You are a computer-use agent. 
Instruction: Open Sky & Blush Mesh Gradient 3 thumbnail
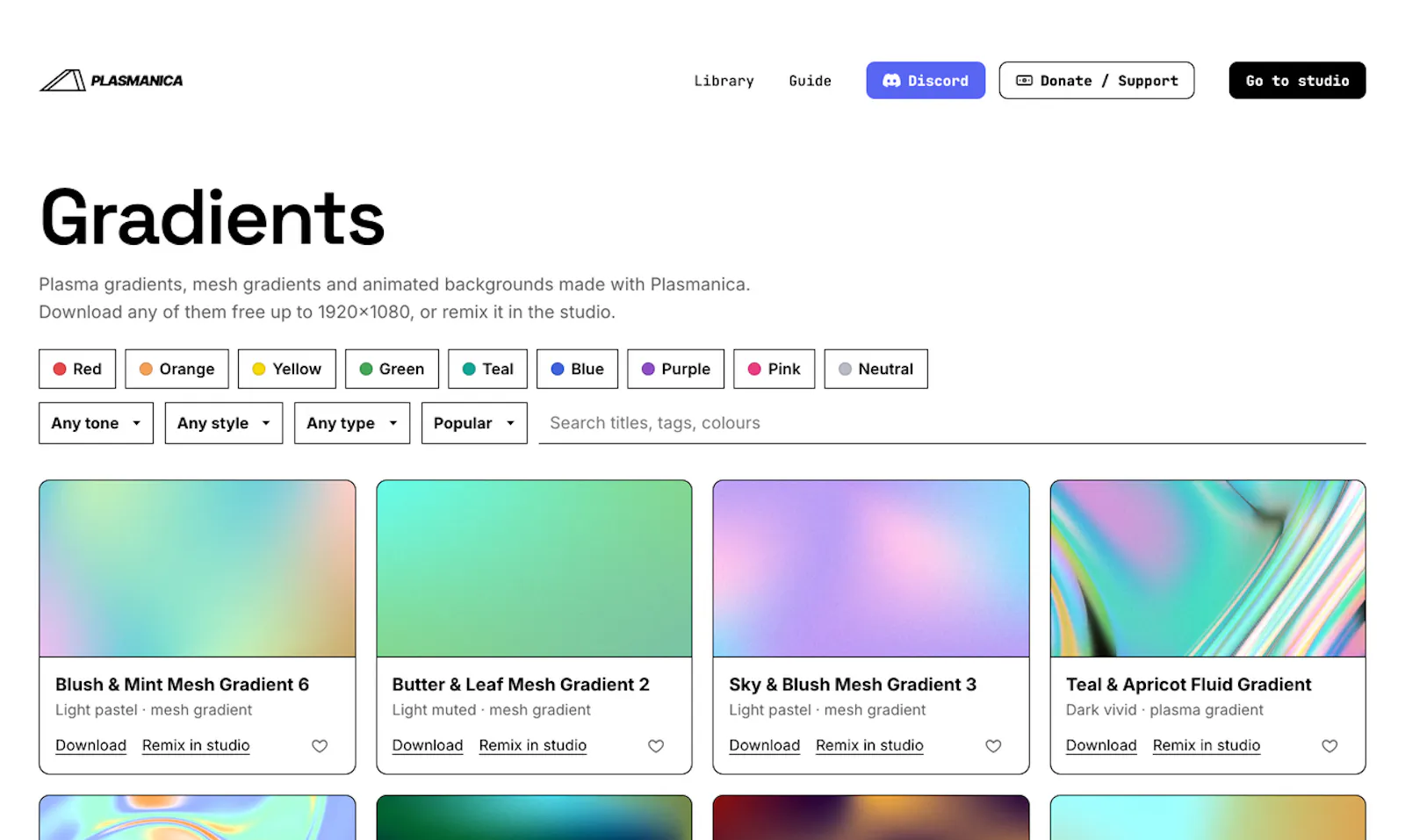pos(871,568)
